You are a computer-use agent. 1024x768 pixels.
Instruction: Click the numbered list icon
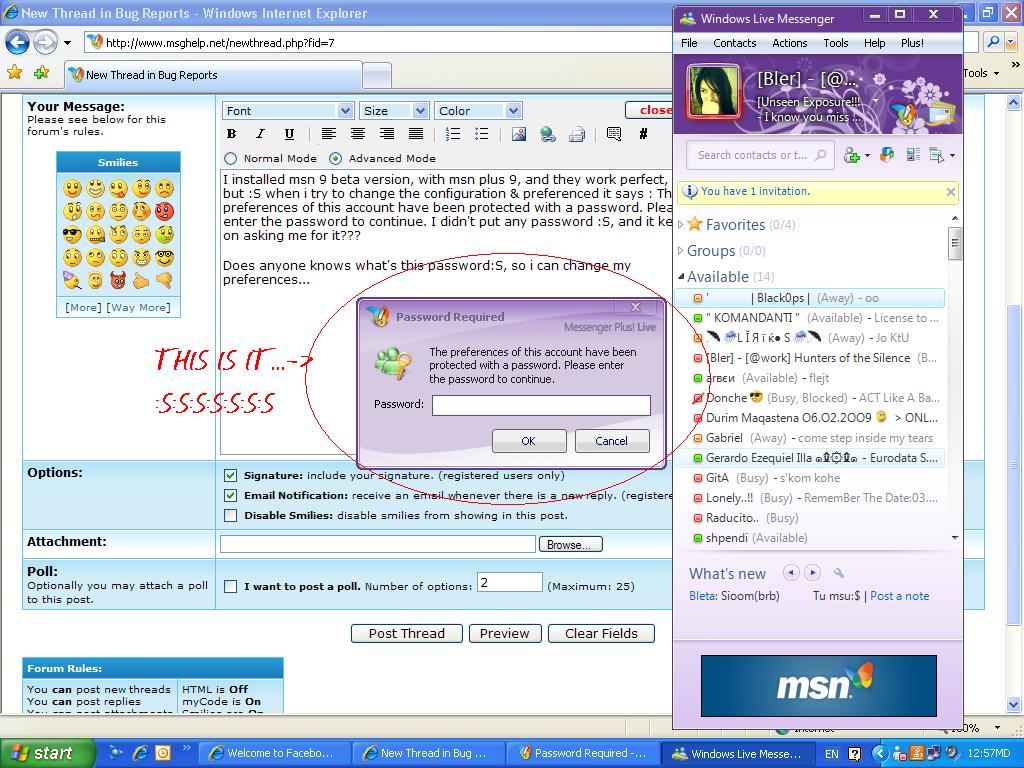click(453, 134)
